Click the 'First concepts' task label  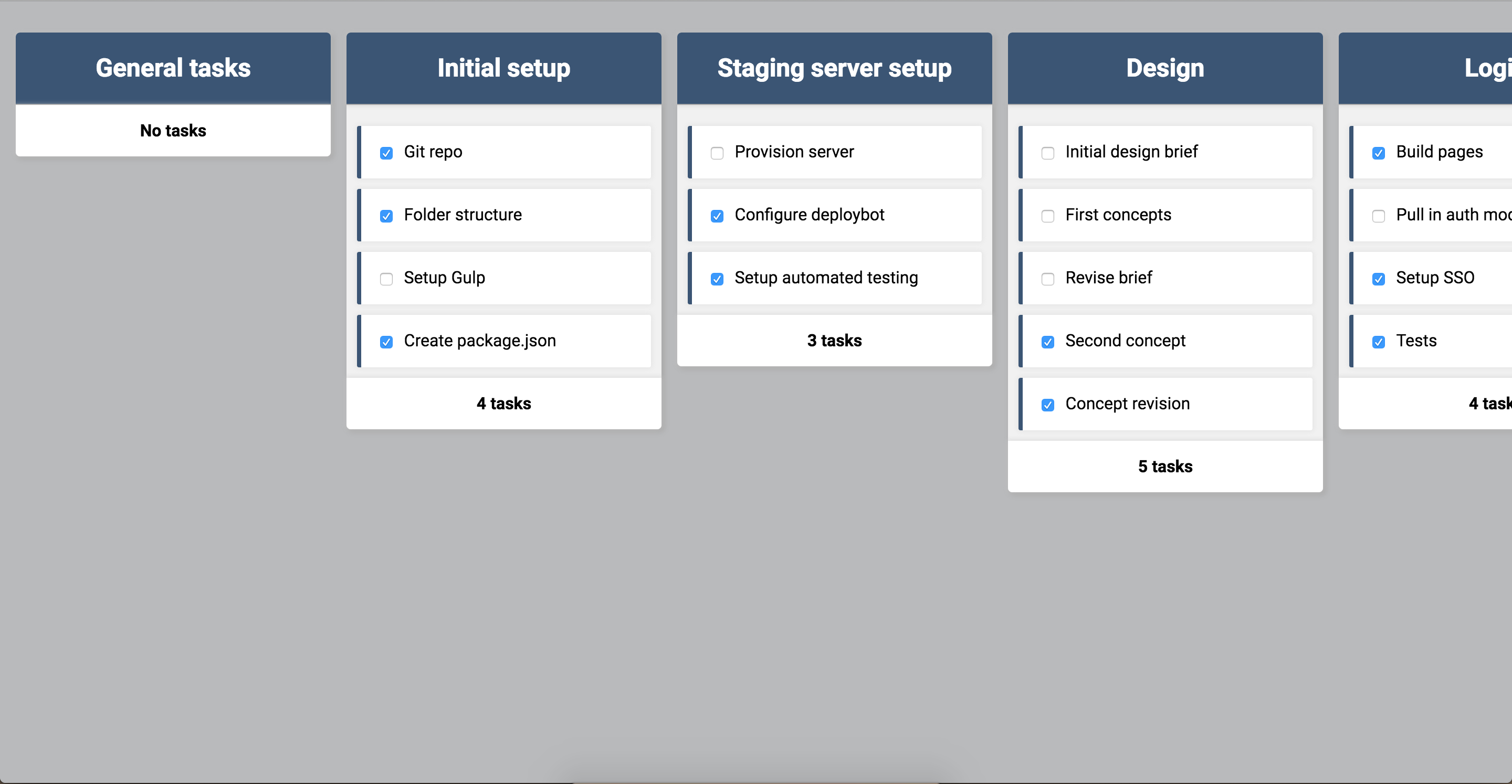point(1118,215)
